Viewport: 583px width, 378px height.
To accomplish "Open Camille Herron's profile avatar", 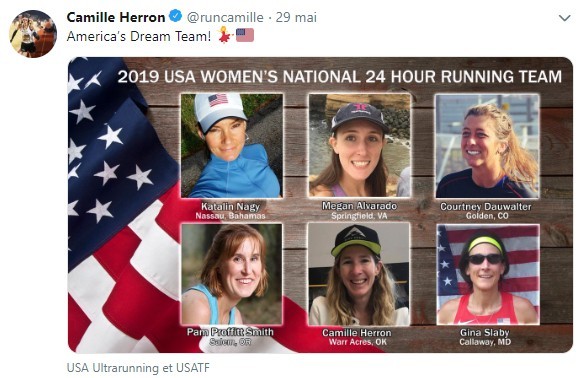I will click(x=33, y=34).
